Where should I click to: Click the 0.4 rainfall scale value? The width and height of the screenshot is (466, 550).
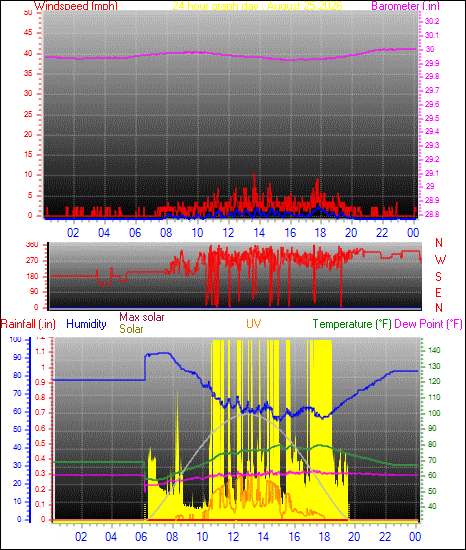(40, 458)
